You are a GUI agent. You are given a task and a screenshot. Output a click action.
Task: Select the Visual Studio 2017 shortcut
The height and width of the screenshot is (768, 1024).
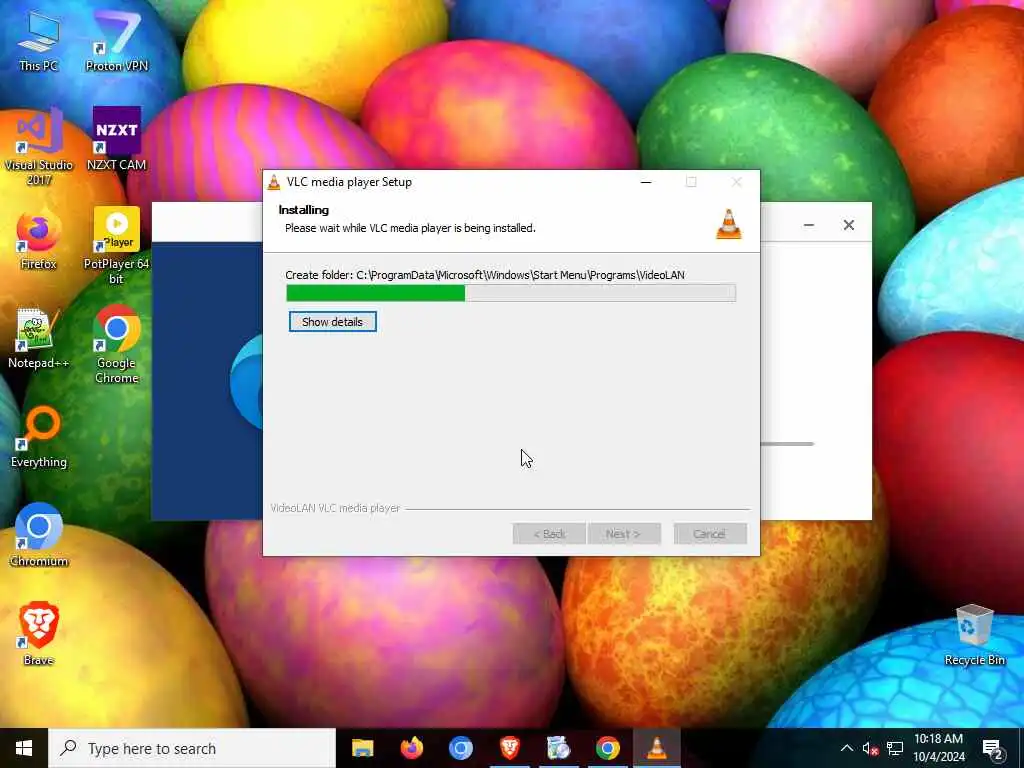point(39,146)
